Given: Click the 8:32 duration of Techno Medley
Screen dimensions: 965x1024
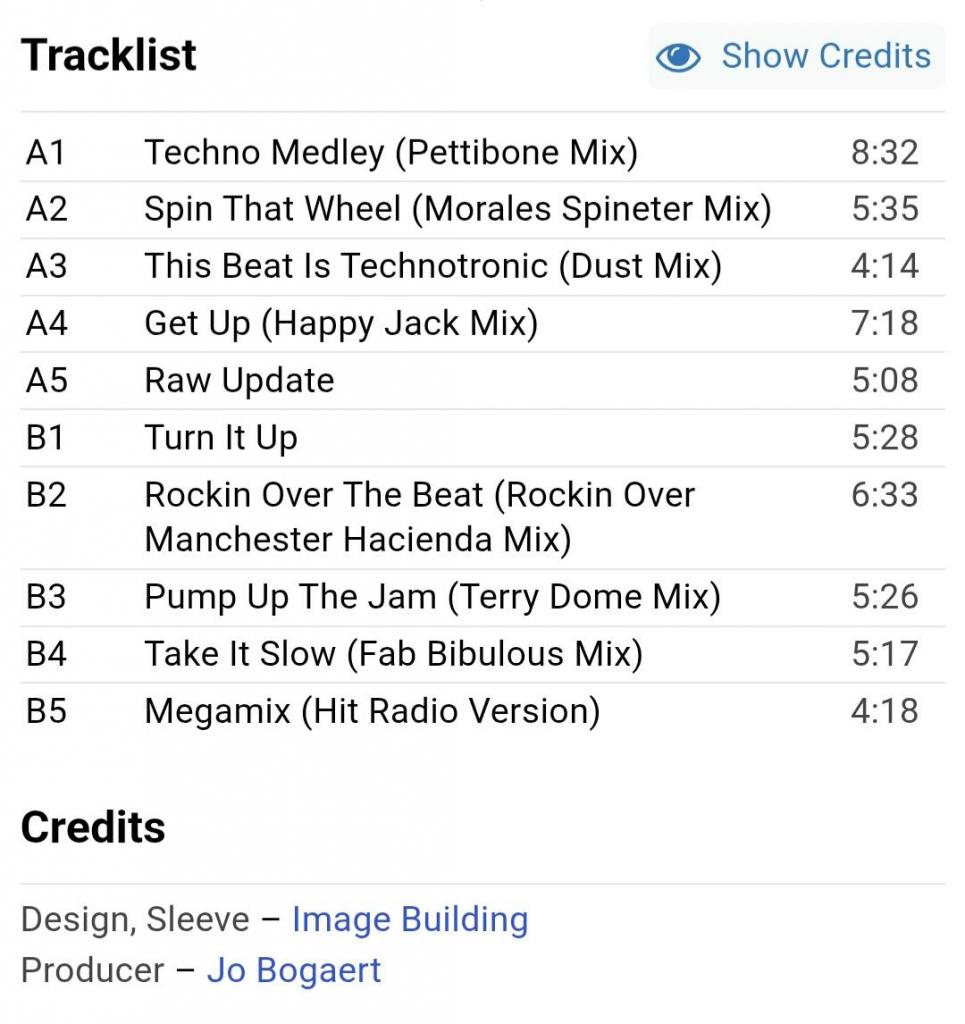Looking at the screenshot, I should [x=884, y=153].
